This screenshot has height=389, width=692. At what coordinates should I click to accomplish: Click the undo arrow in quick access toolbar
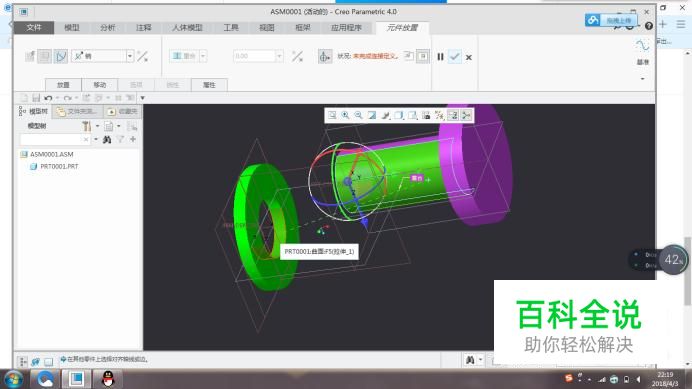pos(48,98)
